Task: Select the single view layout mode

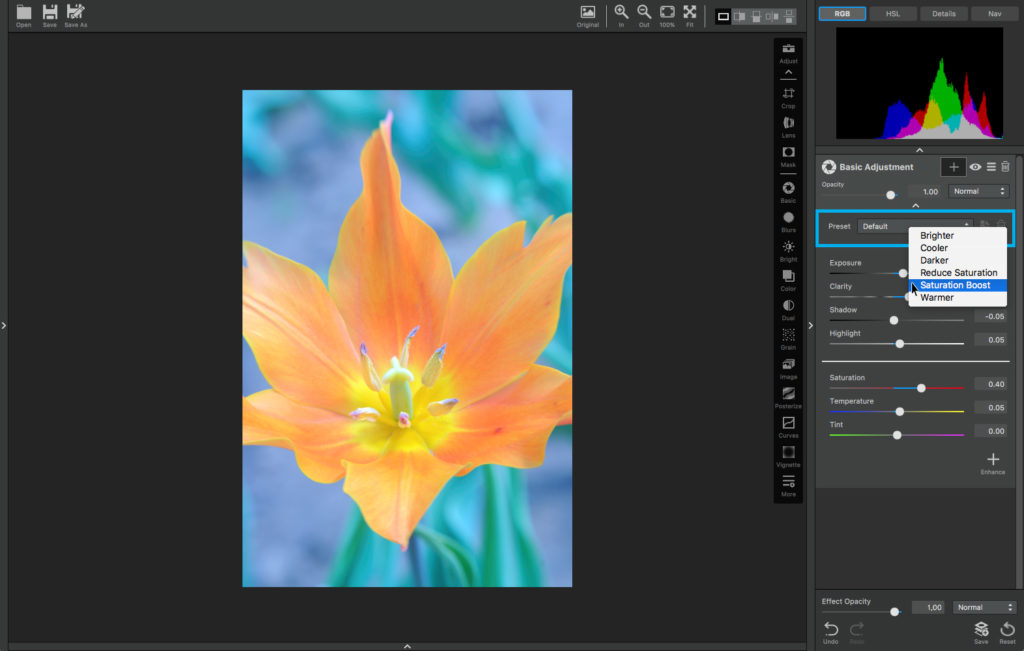Action: pos(723,16)
